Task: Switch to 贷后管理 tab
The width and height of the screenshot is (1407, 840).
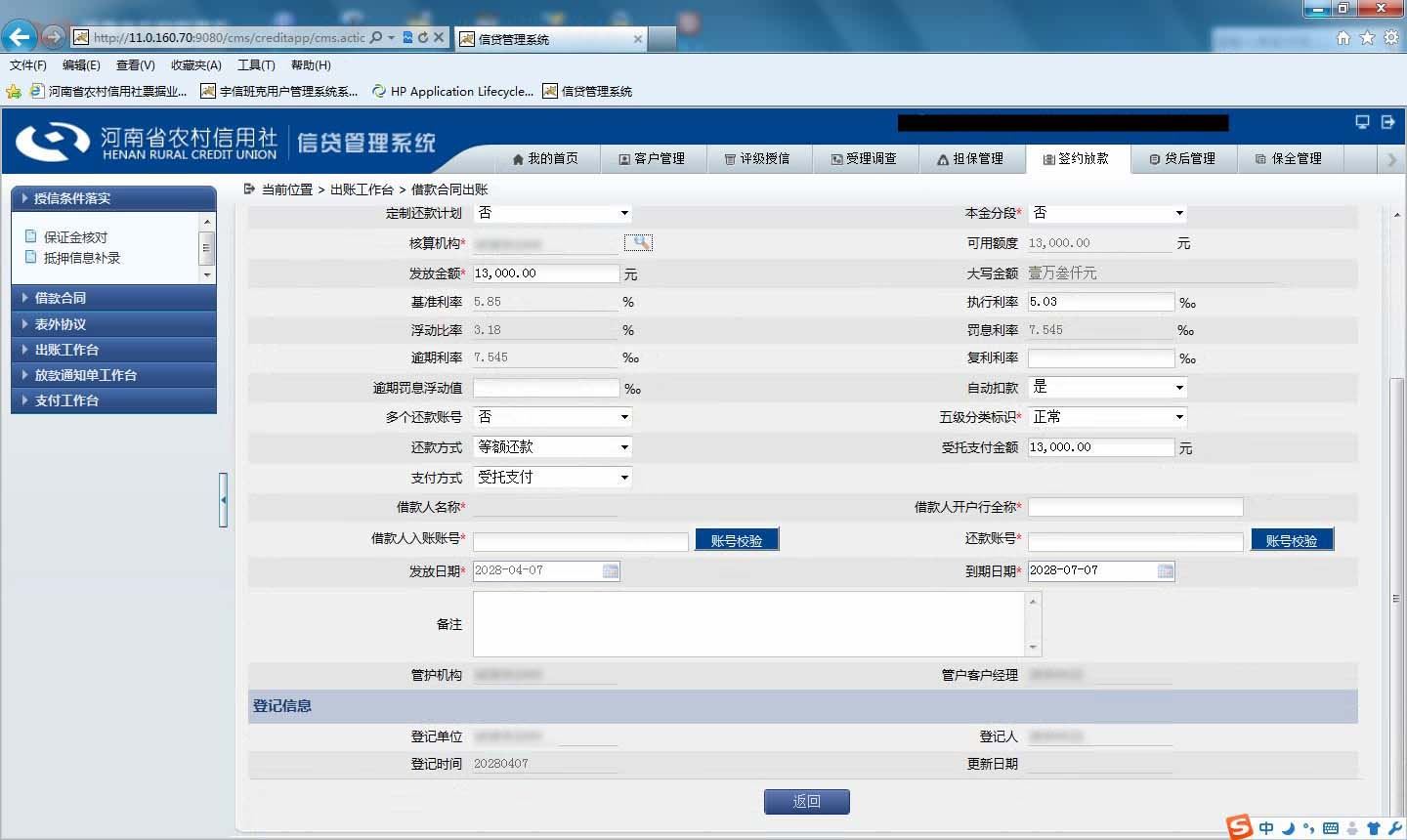Action: (x=1182, y=158)
